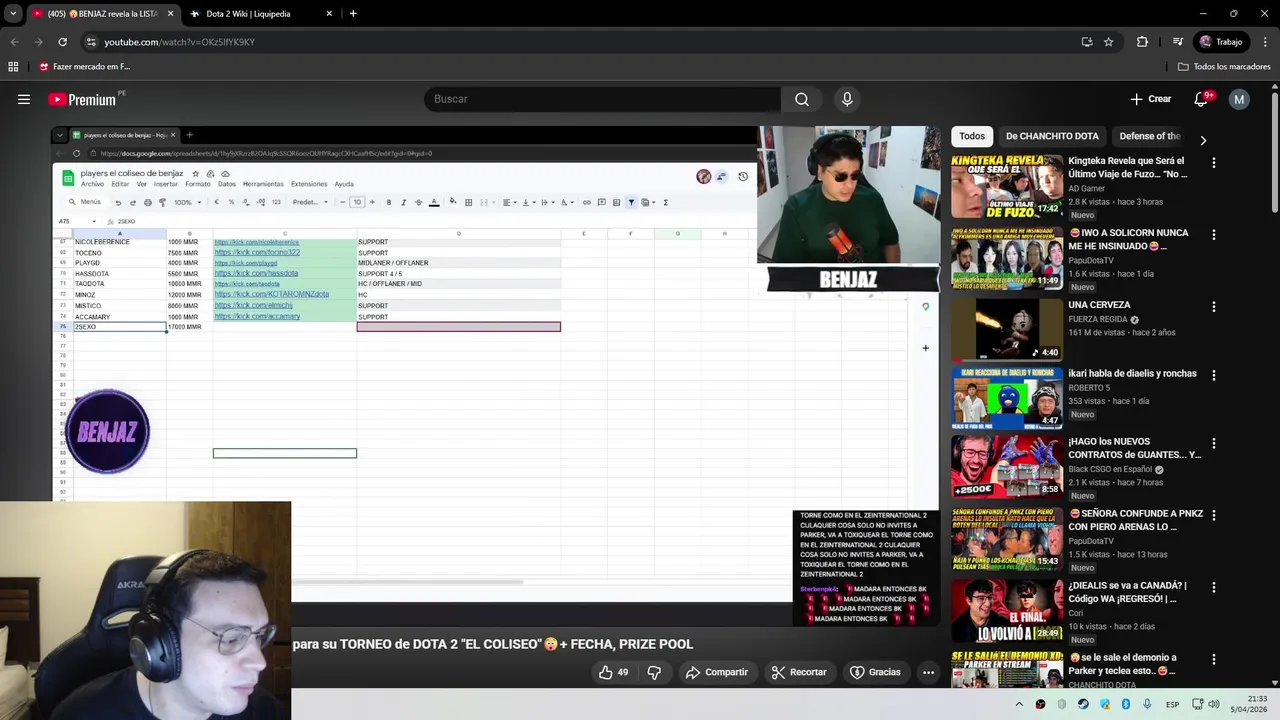Open options for DIEALIS se va a CANADÁ video
The height and width of the screenshot is (720, 1280).
[x=1214, y=587]
